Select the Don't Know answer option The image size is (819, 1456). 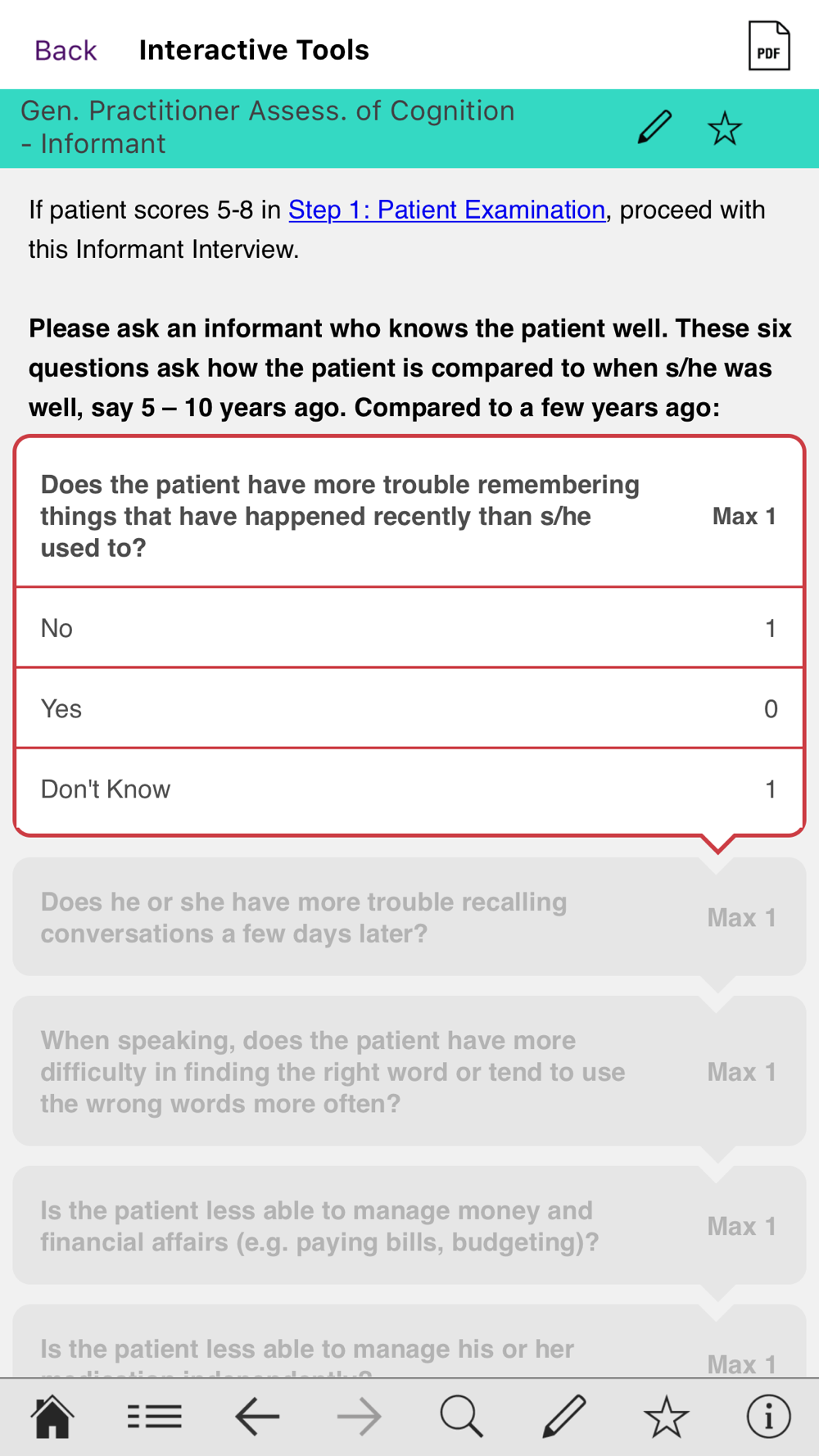409,789
